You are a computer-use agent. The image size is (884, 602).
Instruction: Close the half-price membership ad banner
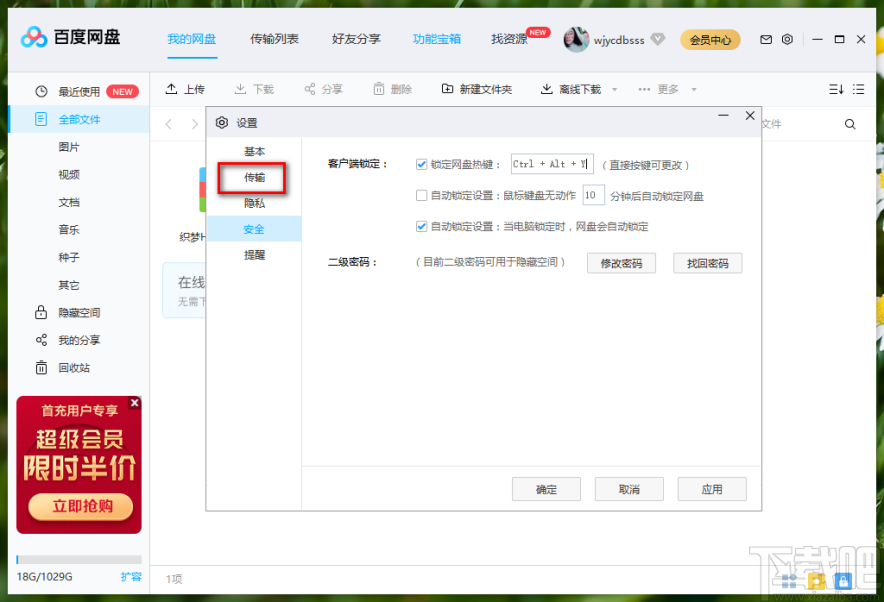point(135,402)
